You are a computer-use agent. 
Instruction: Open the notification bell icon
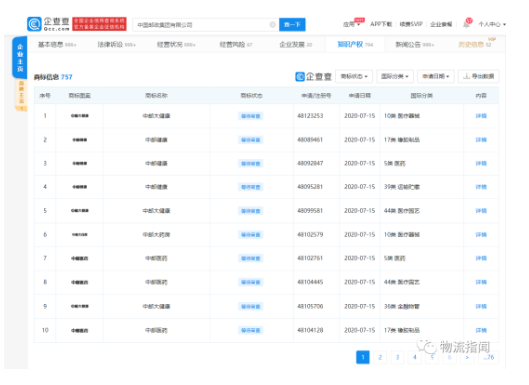click(466, 24)
